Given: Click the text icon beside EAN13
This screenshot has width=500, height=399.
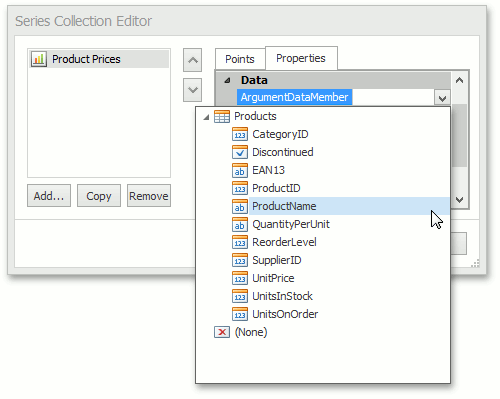Looking at the screenshot, I should (240, 170).
